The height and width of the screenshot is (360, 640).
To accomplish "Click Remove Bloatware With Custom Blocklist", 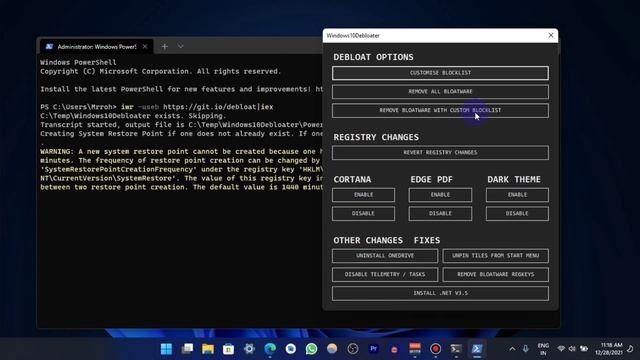I will point(440,111).
